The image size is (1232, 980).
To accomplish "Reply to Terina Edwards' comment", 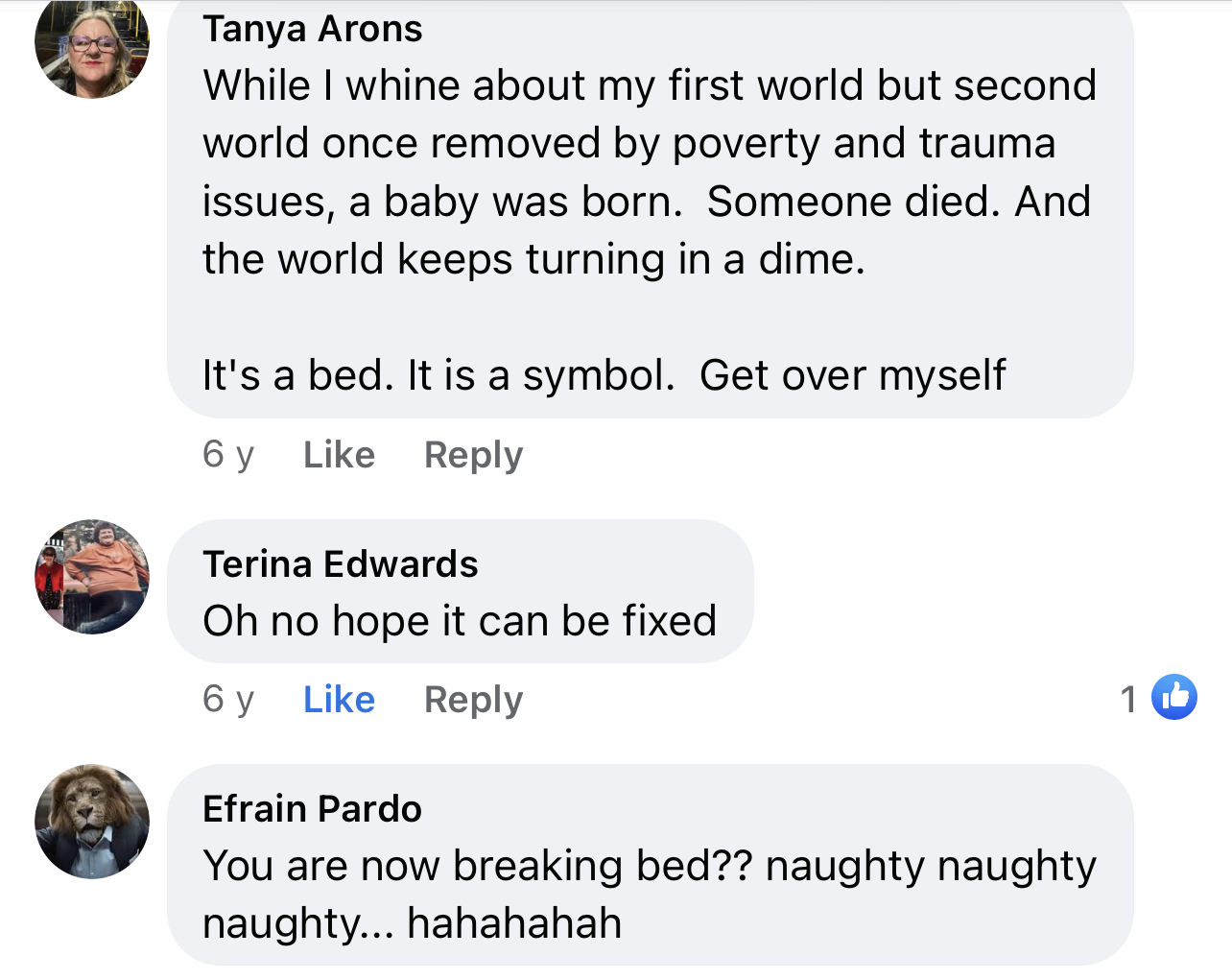I will tap(474, 700).
